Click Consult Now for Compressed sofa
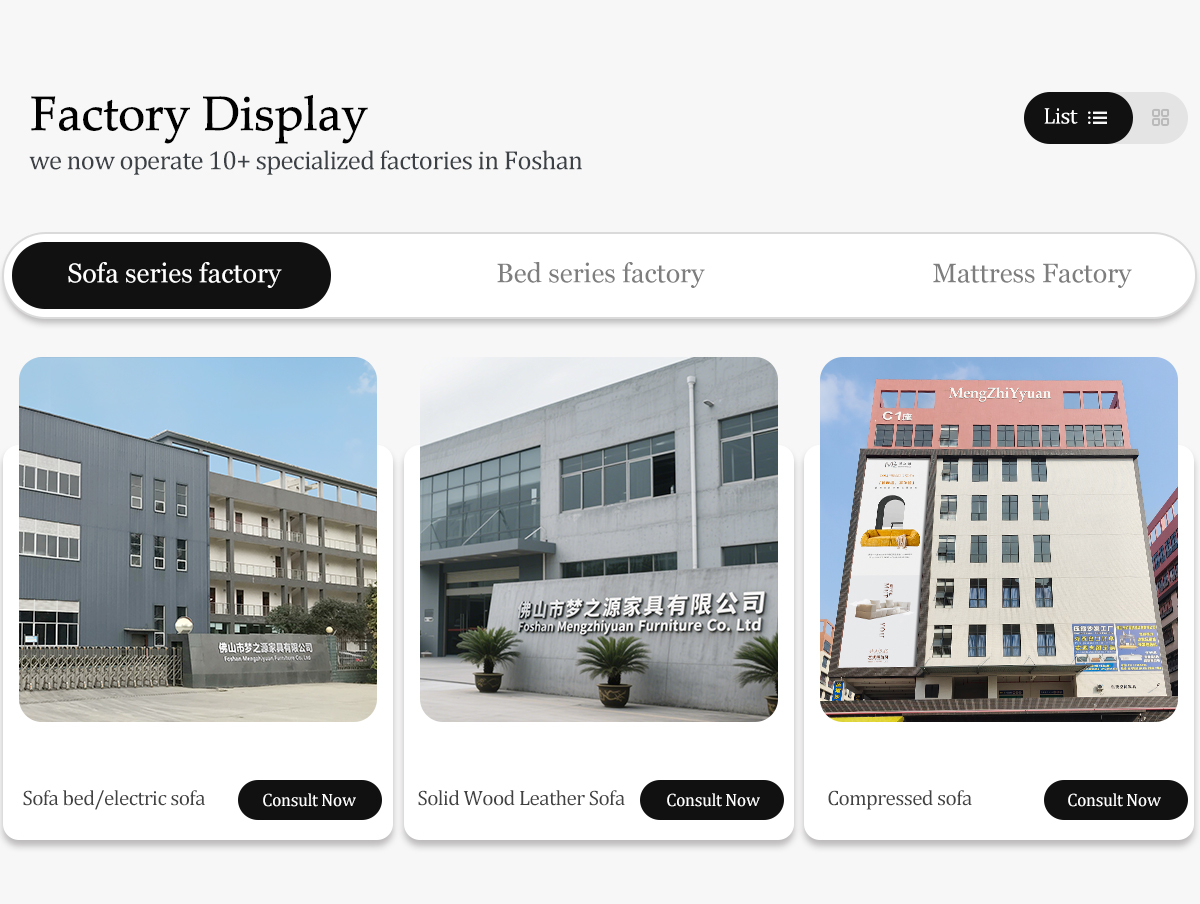 [x=1116, y=800]
